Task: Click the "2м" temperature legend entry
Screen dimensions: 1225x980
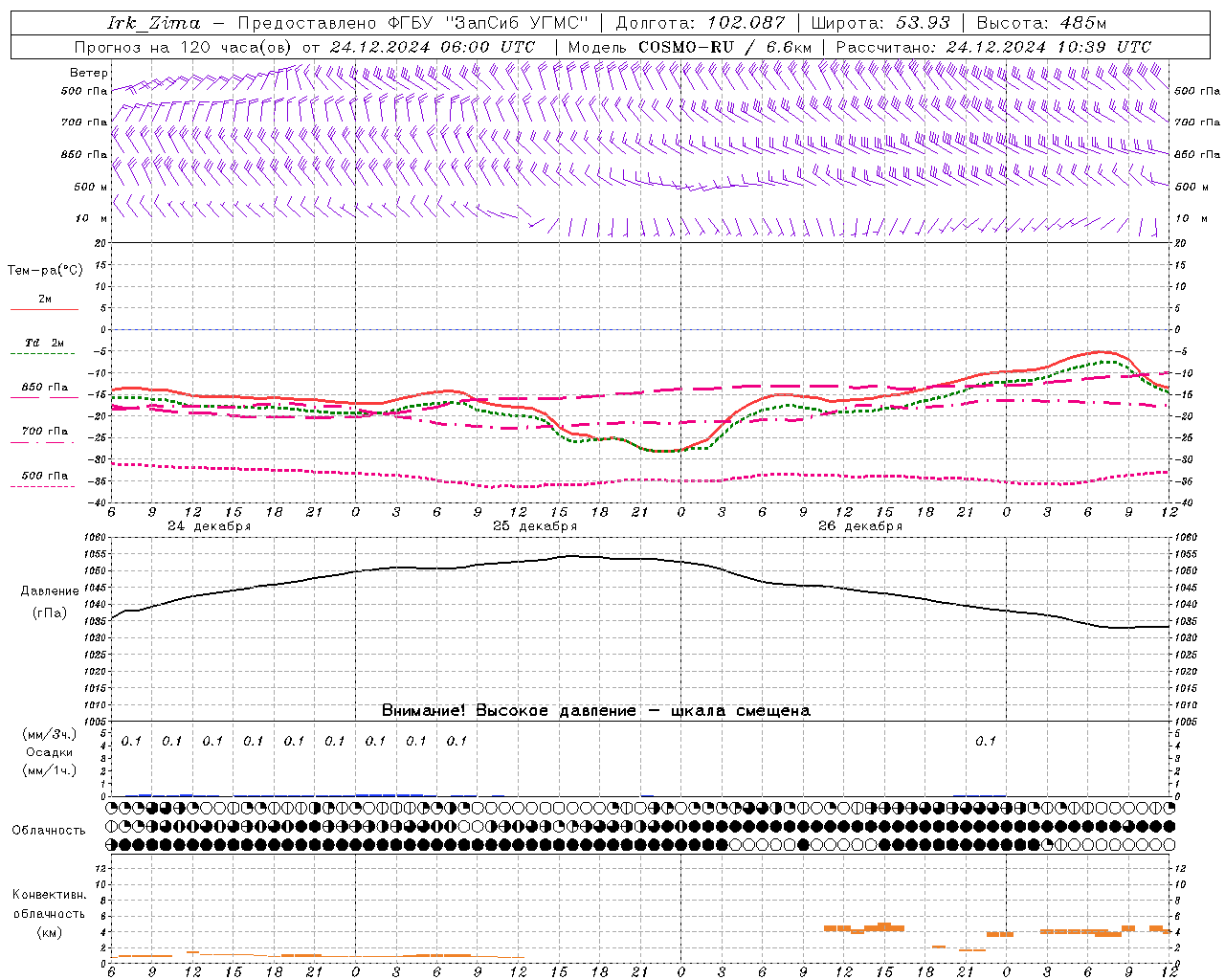Action: [x=45, y=300]
